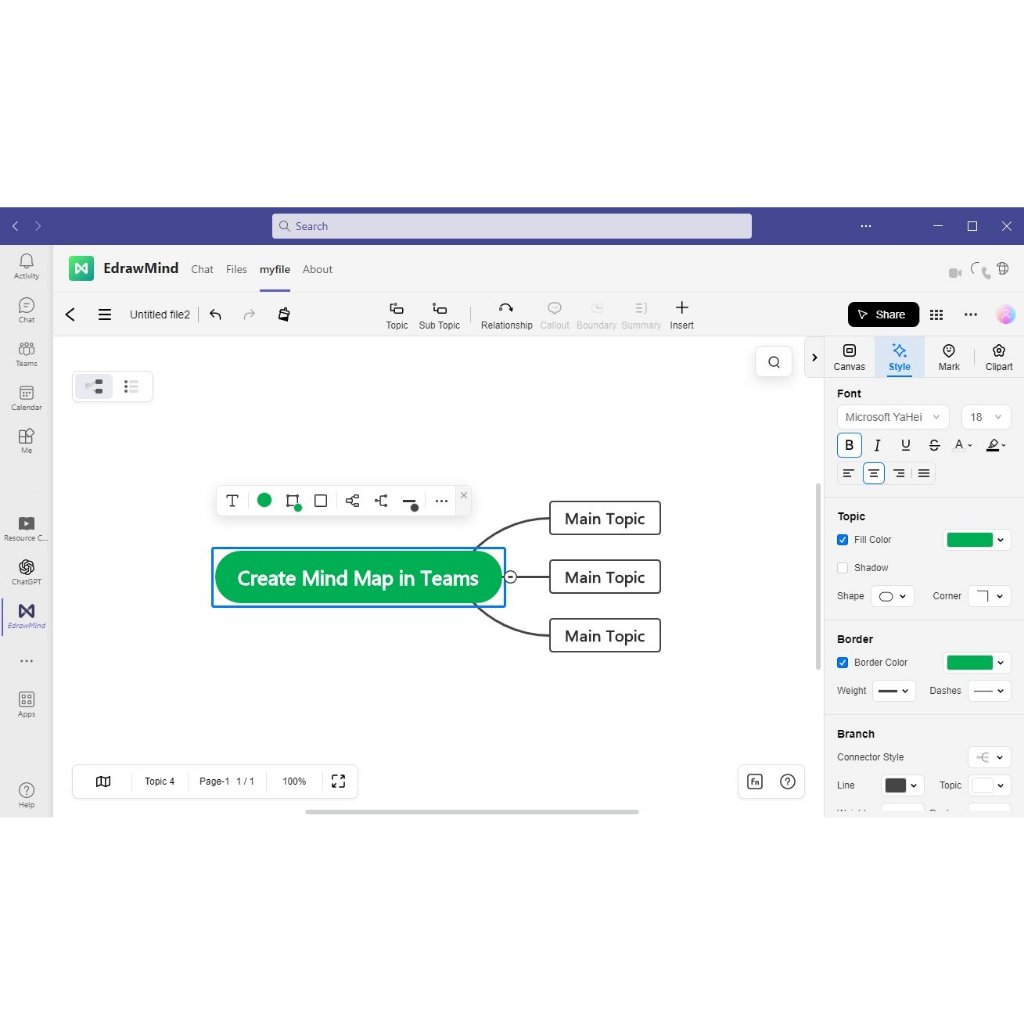1024x1024 pixels.
Task: Go back with the left chevron arrow
Action: [x=71, y=315]
